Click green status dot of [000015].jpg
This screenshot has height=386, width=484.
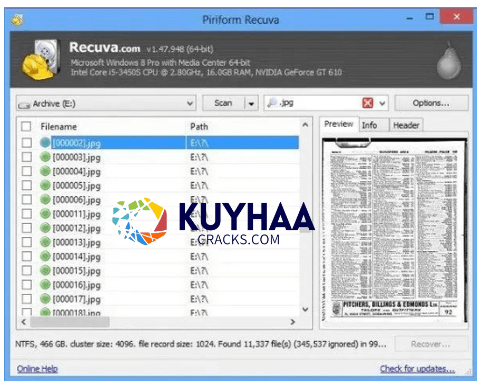[x=45, y=270]
